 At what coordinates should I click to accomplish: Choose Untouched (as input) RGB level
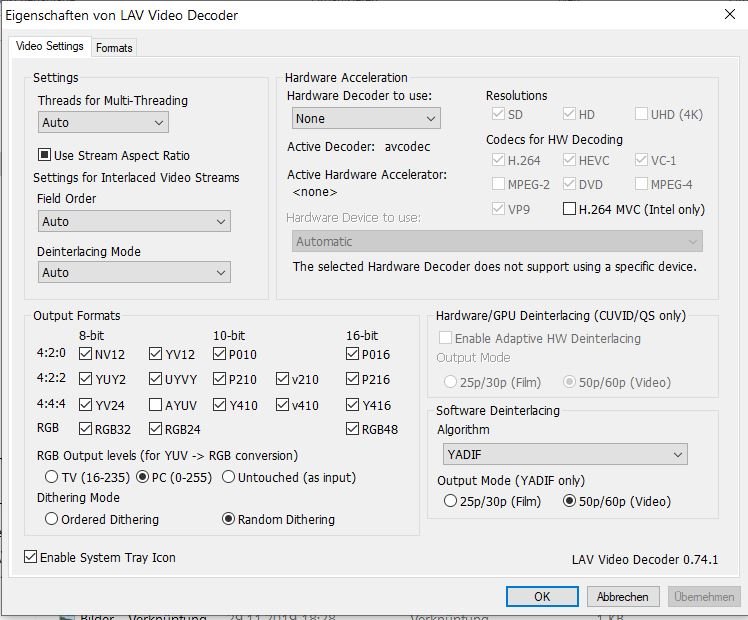(229, 477)
